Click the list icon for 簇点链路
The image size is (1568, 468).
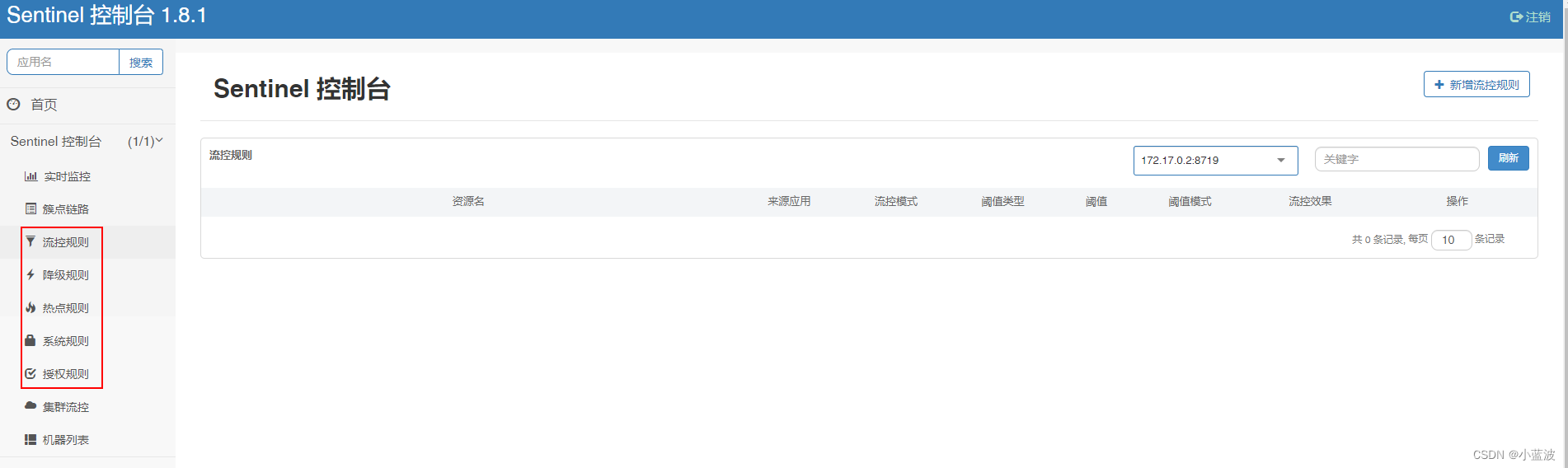click(x=31, y=209)
